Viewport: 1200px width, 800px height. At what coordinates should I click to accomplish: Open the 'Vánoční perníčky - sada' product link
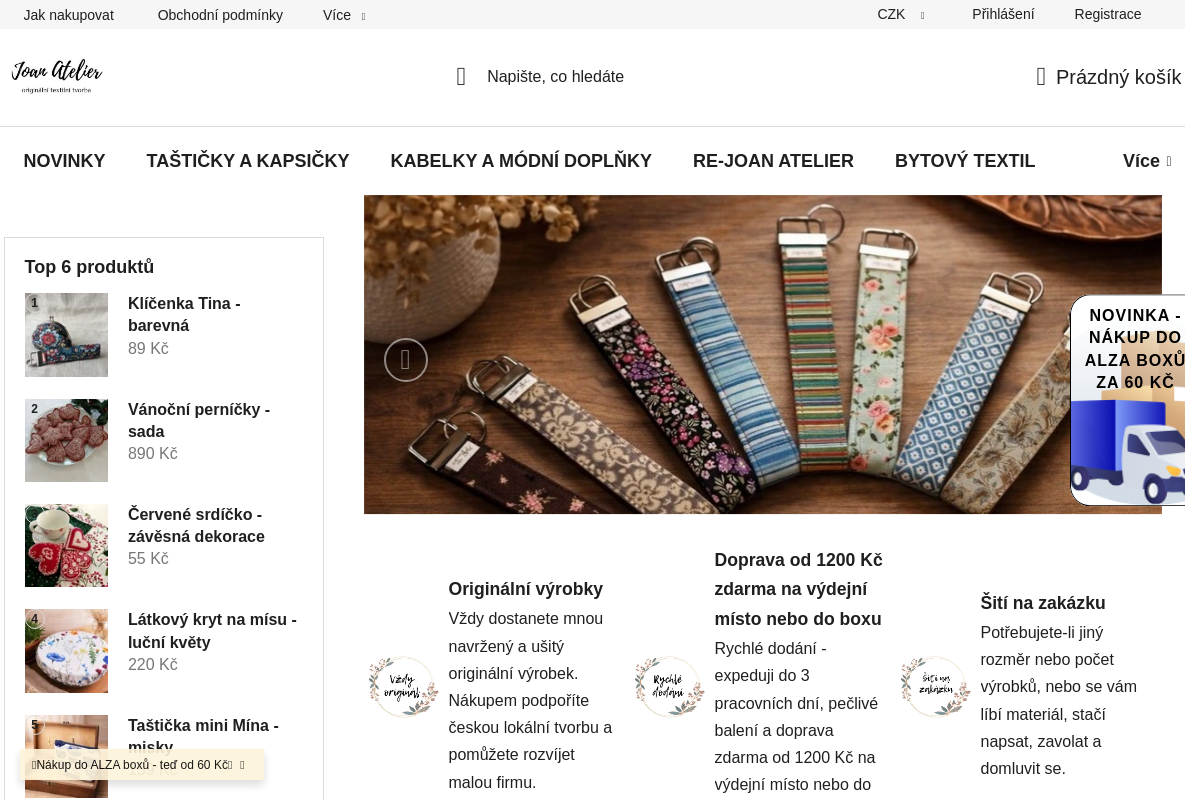(x=199, y=420)
